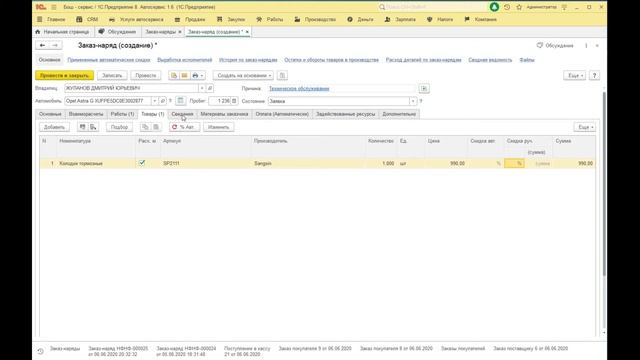Expand the Состояние dropdown arrow
The image size is (640, 360).
point(413,101)
